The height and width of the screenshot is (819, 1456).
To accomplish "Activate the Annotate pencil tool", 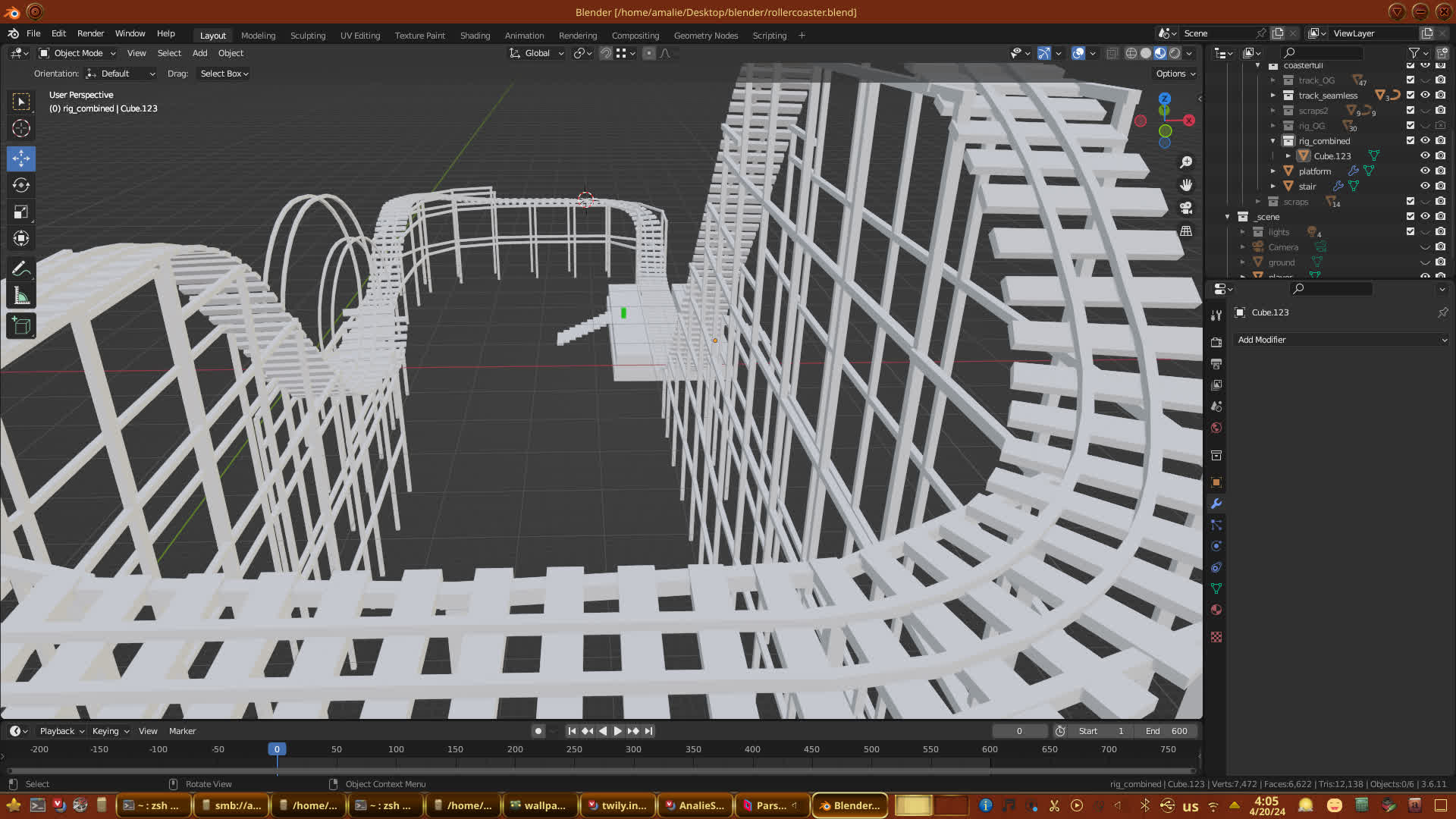I will [x=21, y=269].
